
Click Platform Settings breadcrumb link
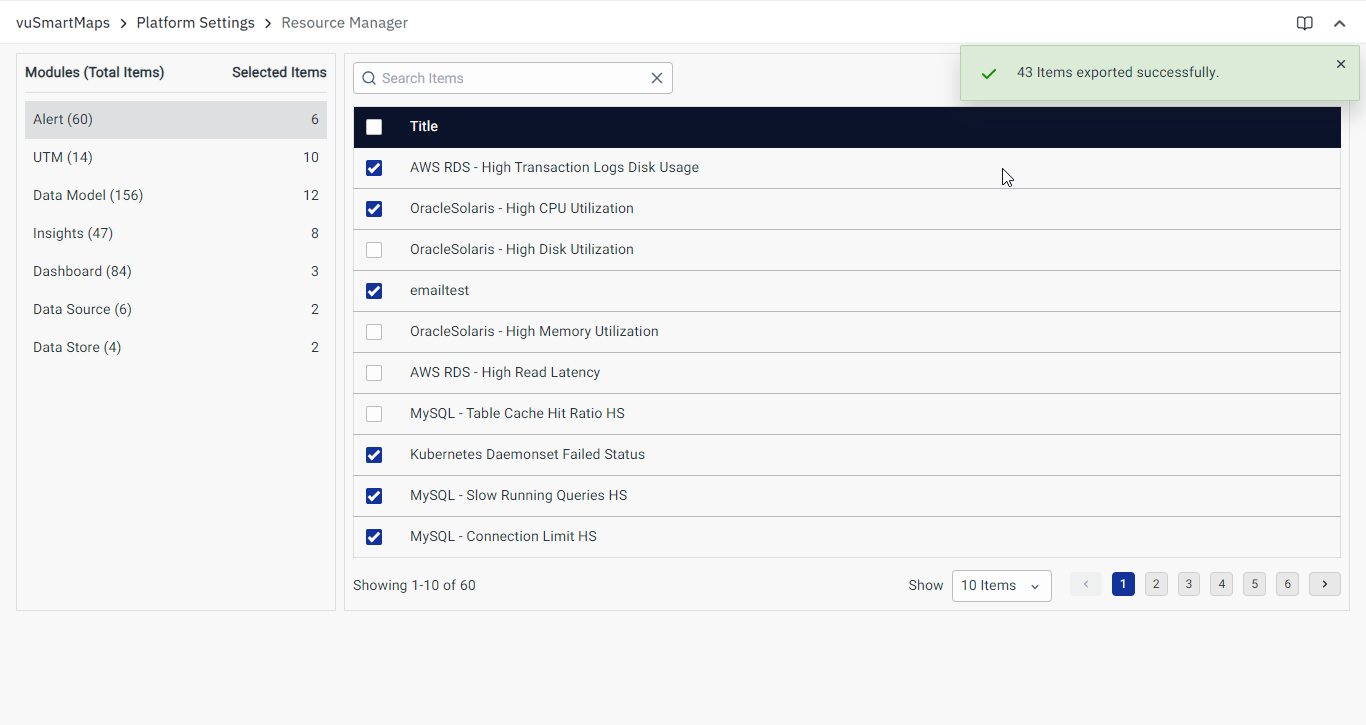[195, 23]
